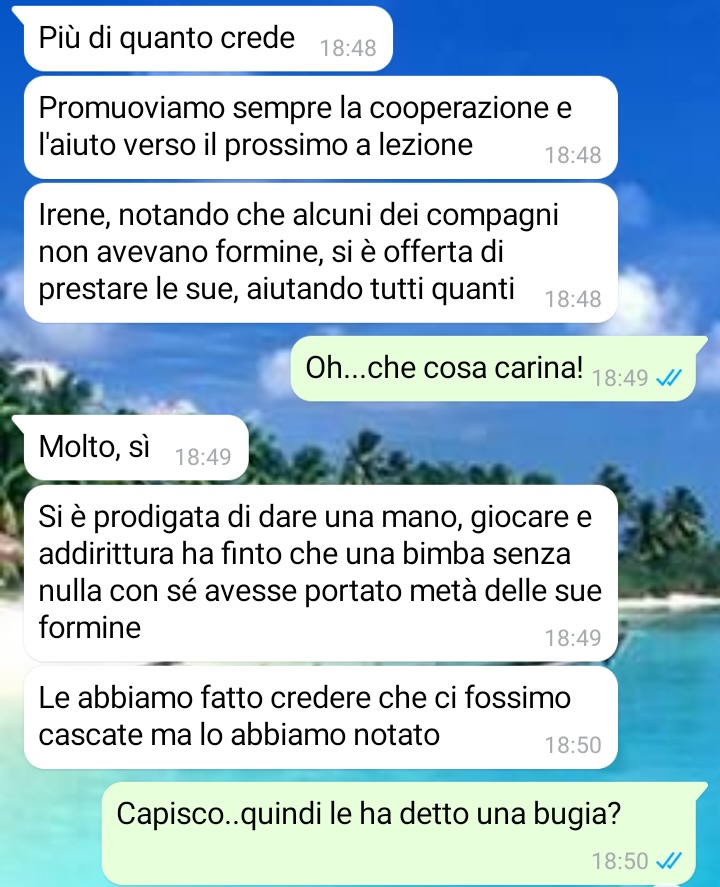720x887 pixels.
Task: Click the blue read ticks on 'Oh...che cosa carina!'
Action: click(669, 377)
